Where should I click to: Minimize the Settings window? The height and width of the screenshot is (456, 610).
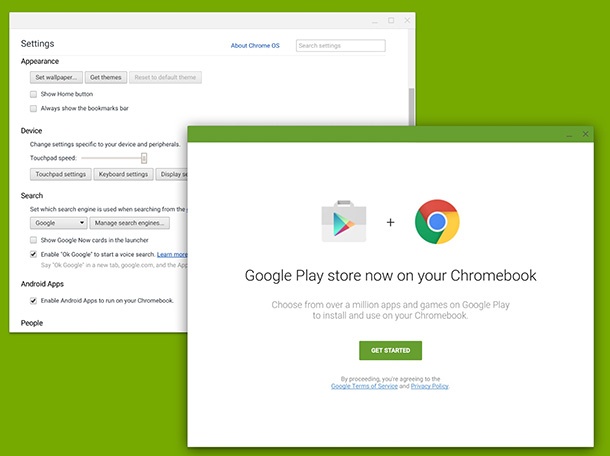click(x=375, y=21)
